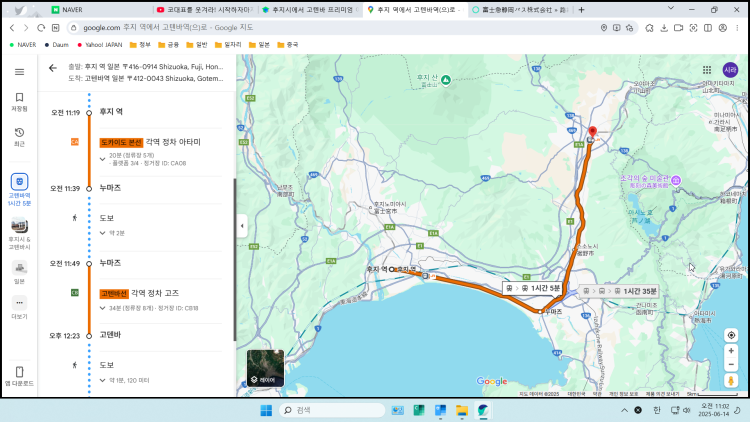This screenshot has width=750, height=422.
Task: Click the red destination pin at 고텐바
Action: (593, 132)
